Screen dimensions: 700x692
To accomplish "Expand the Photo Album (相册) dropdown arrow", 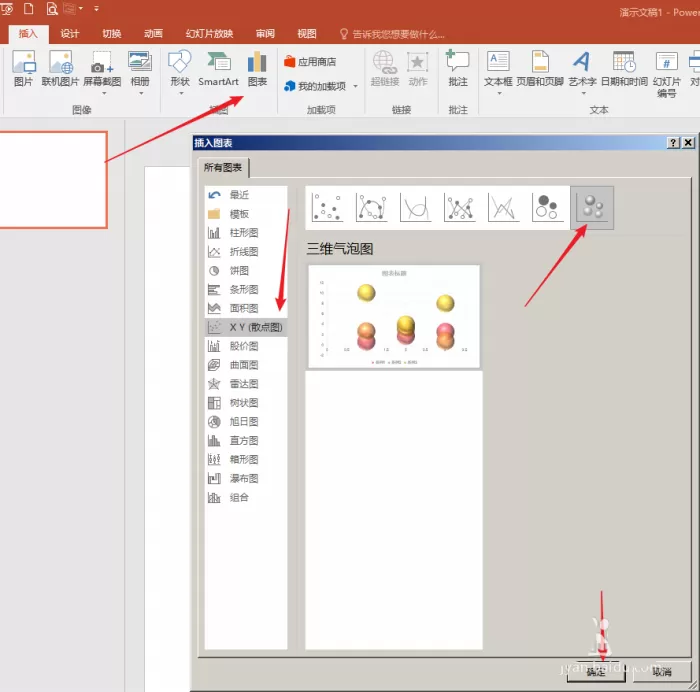I will click(x=141, y=93).
